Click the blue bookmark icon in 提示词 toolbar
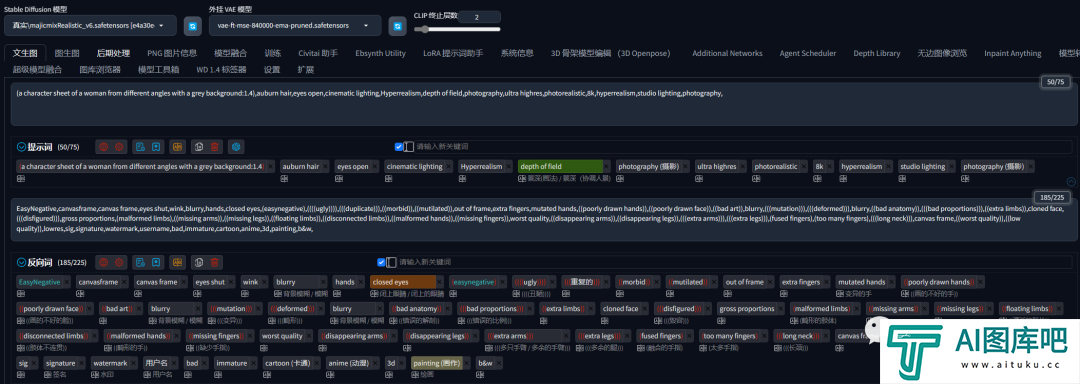 [x=156, y=147]
